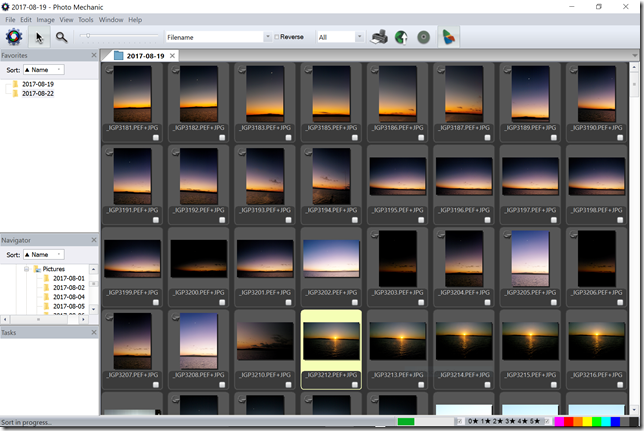Switch to the 2017-08-19 tab
Image resolution: width=644 pixels, height=431 pixels.
(x=145, y=56)
